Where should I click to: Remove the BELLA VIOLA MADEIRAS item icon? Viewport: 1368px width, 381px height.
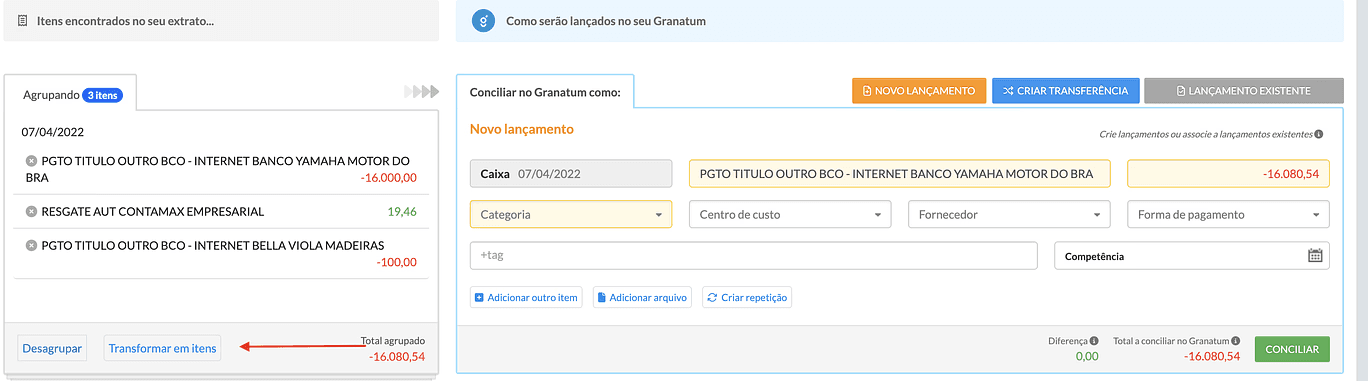[x=31, y=246]
